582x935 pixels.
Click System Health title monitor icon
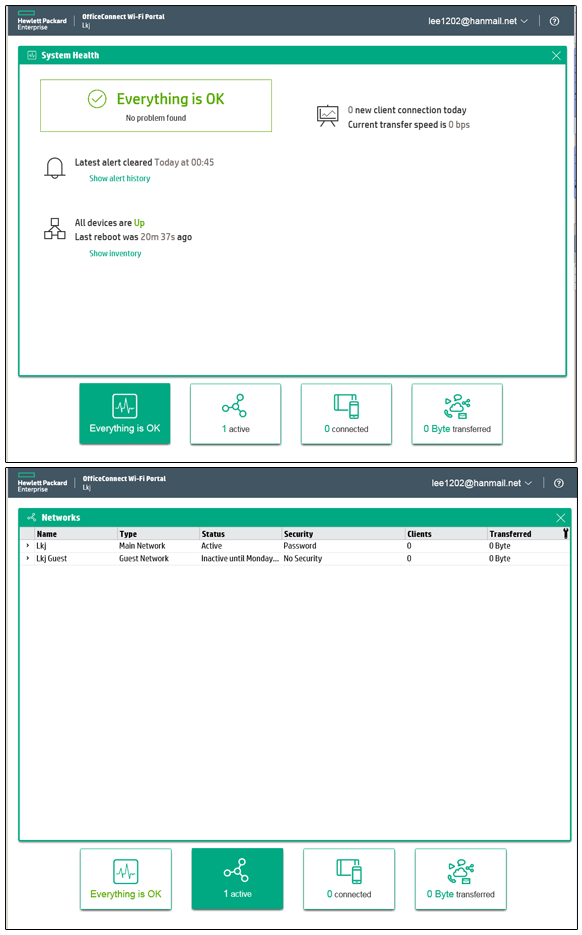(32, 55)
